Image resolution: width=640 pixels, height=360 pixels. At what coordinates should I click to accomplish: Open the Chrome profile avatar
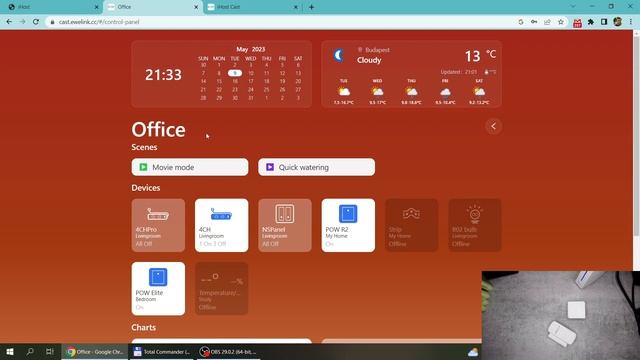tap(618, 22)
